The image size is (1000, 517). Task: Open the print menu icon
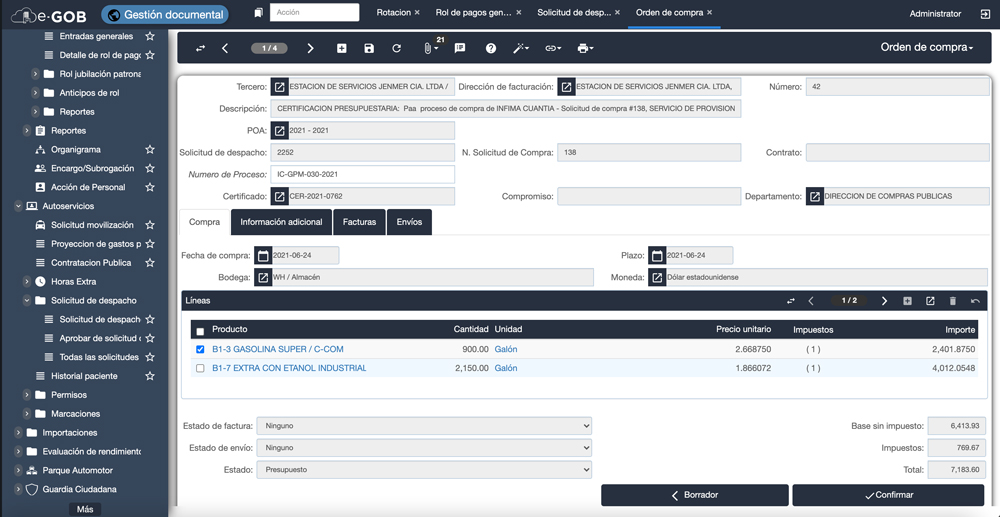(585, 48)
